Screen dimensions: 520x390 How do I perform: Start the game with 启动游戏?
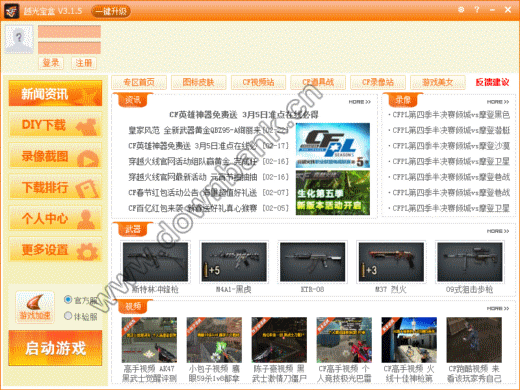click(x=55, y=348)
